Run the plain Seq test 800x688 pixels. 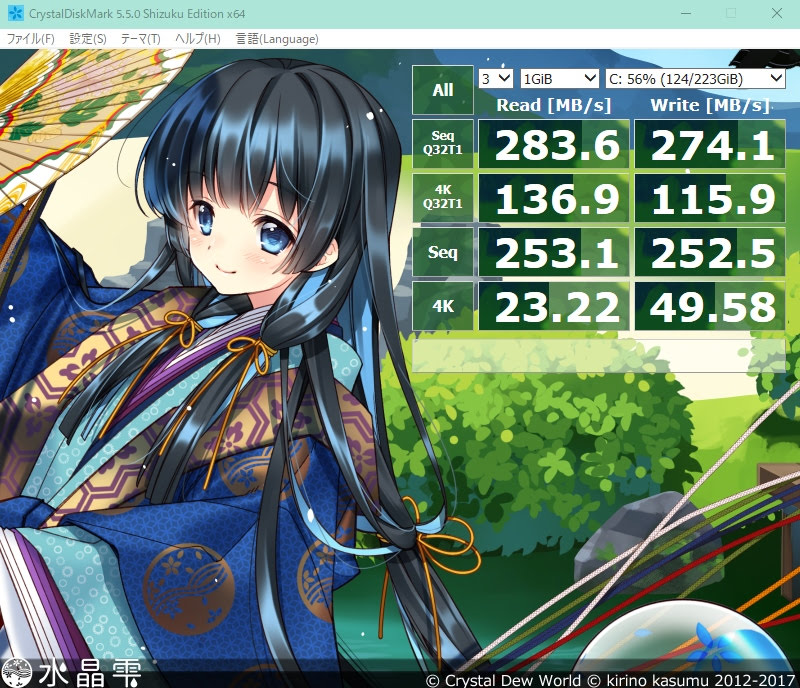click(442, 252)
